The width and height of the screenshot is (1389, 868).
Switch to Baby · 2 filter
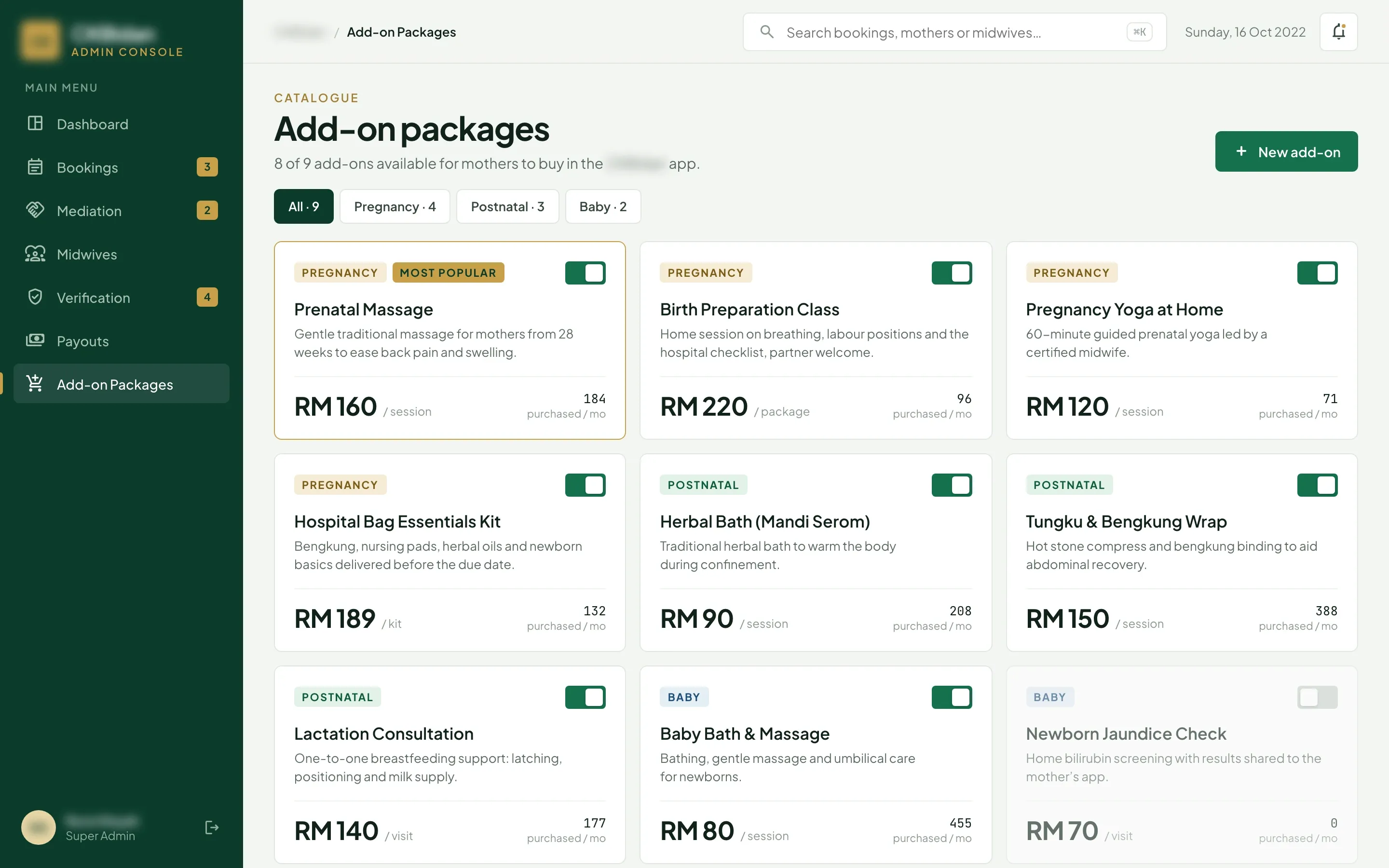click(603, 206)
